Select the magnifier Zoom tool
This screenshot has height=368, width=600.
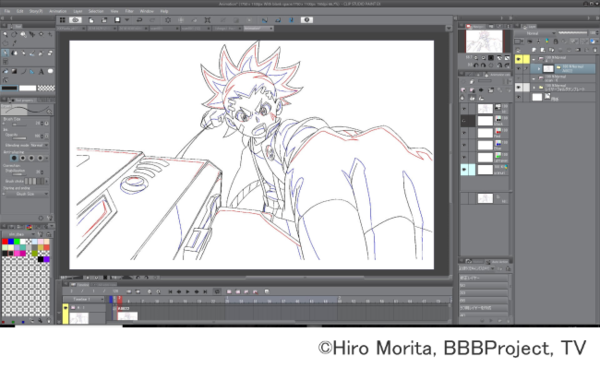(5, 34)
